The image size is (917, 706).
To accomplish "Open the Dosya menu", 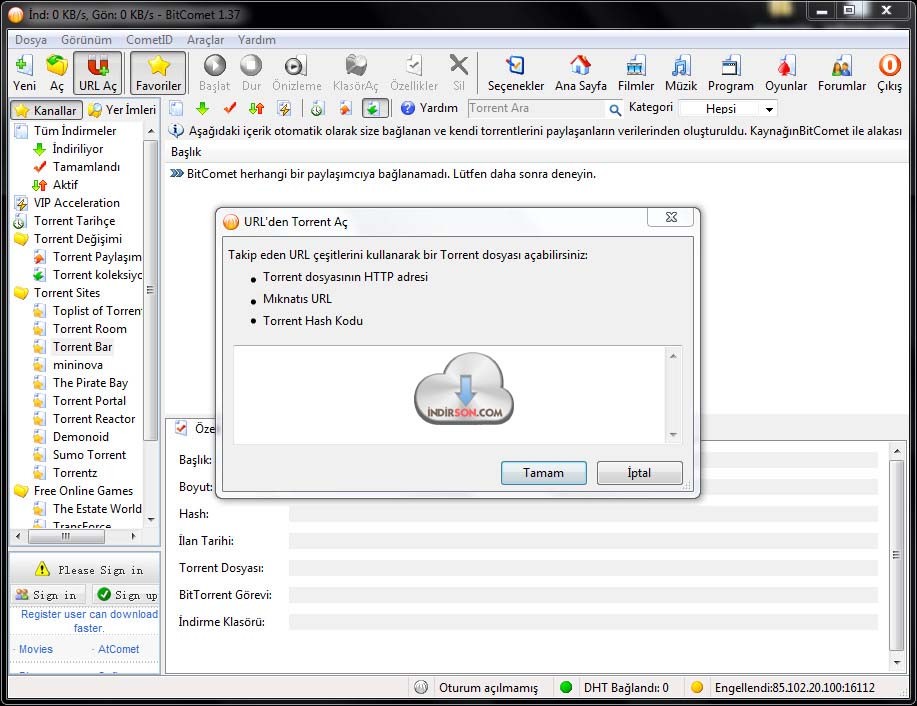I will [30, 40].
